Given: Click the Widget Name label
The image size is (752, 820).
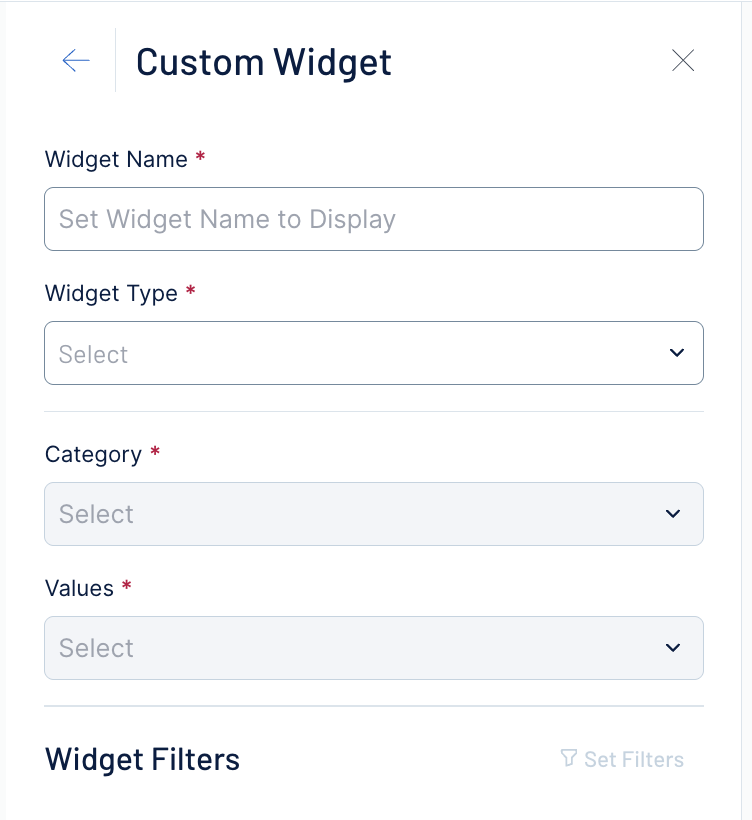Looking at the screenshot, I should pos(116,160).
